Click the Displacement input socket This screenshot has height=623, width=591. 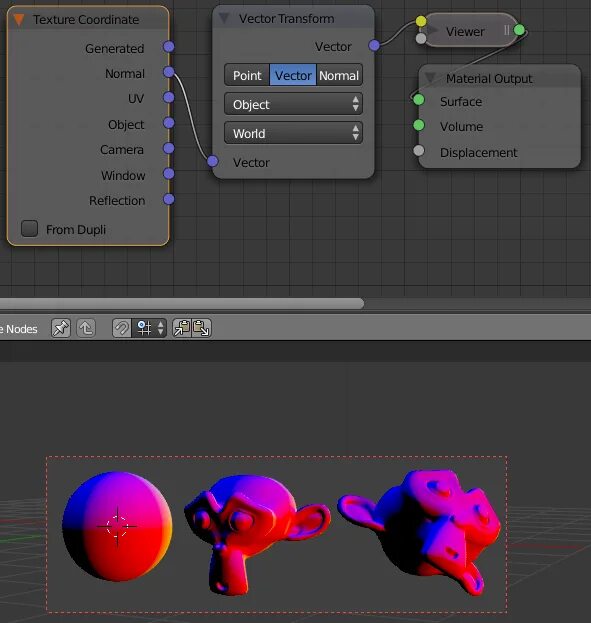pos(419,151)
